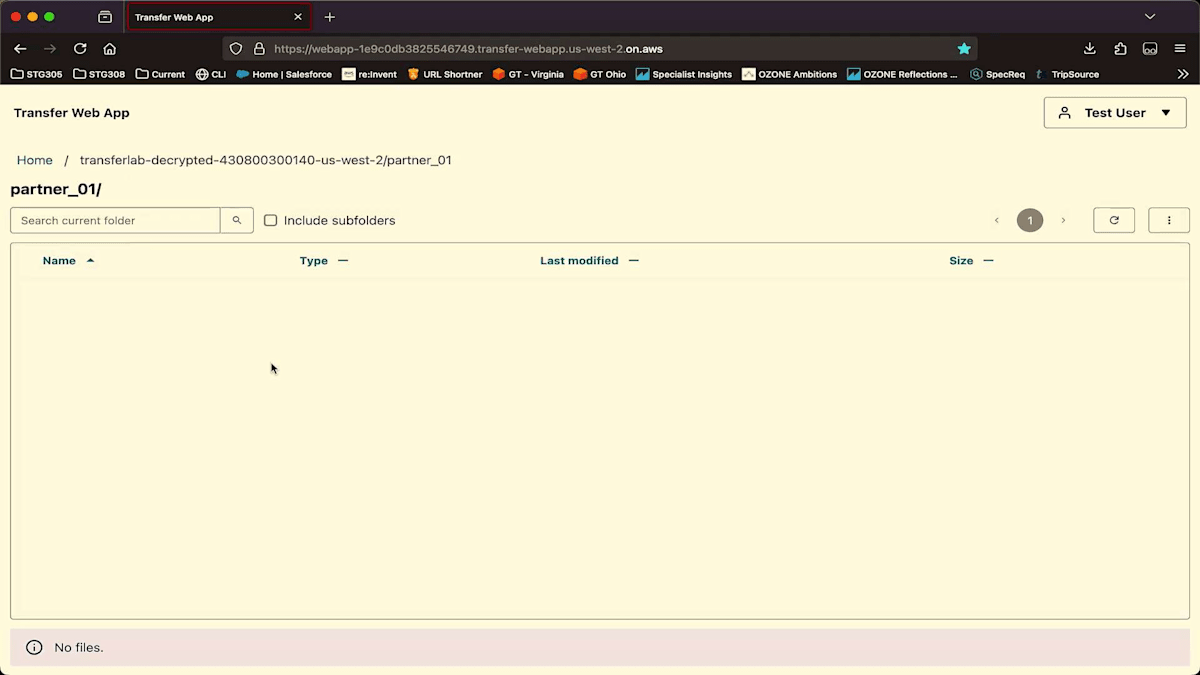Open the SpecReq bookmark

pos(997,74)
